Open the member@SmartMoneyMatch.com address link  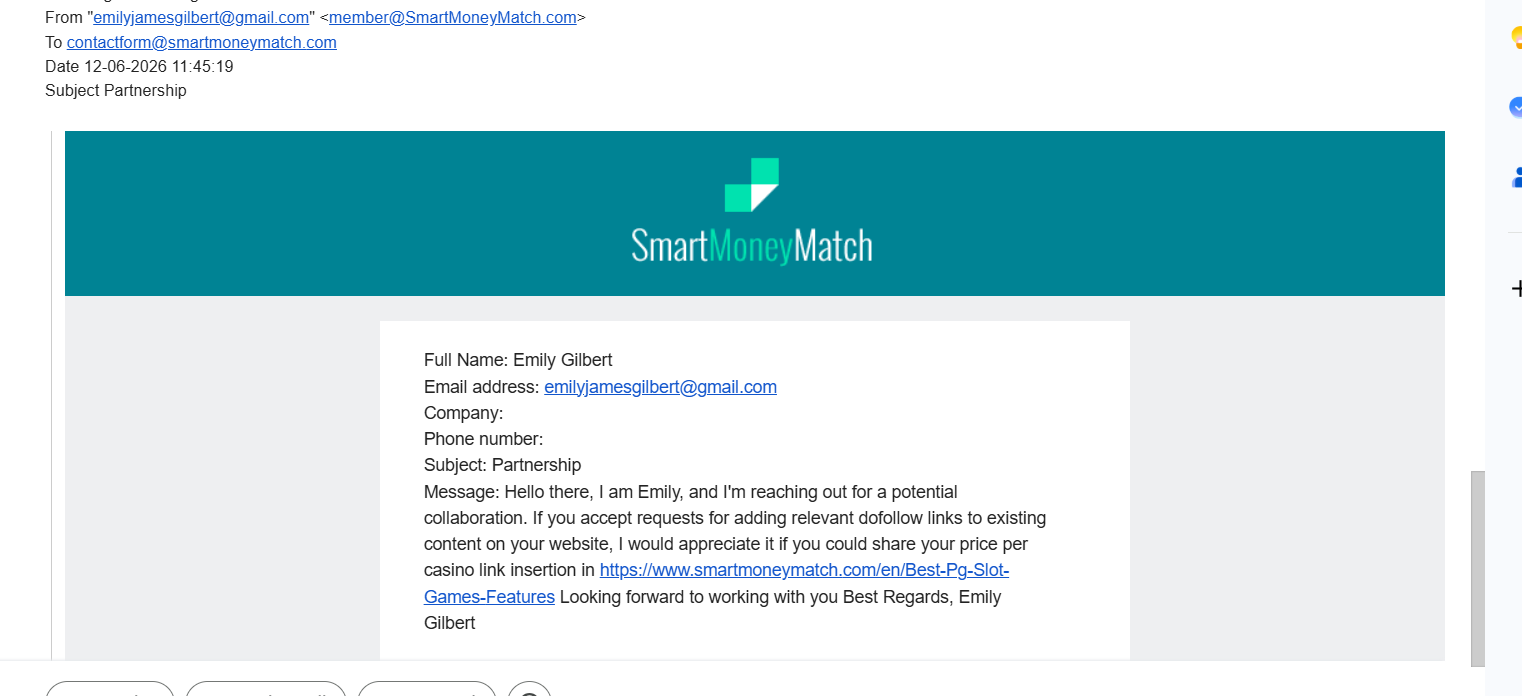coord(453,17)
